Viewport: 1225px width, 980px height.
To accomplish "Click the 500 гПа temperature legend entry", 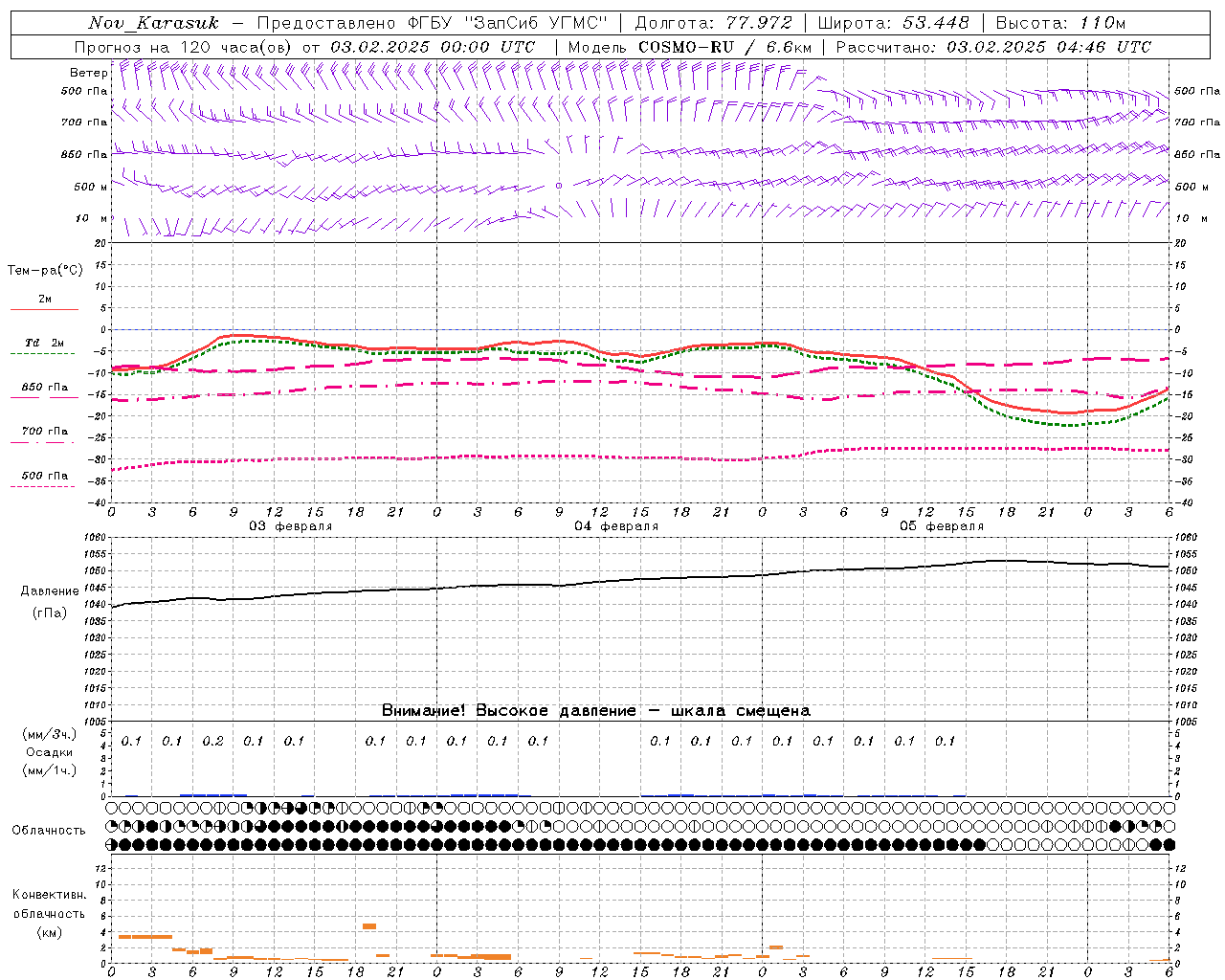I will tap(44, 476).
